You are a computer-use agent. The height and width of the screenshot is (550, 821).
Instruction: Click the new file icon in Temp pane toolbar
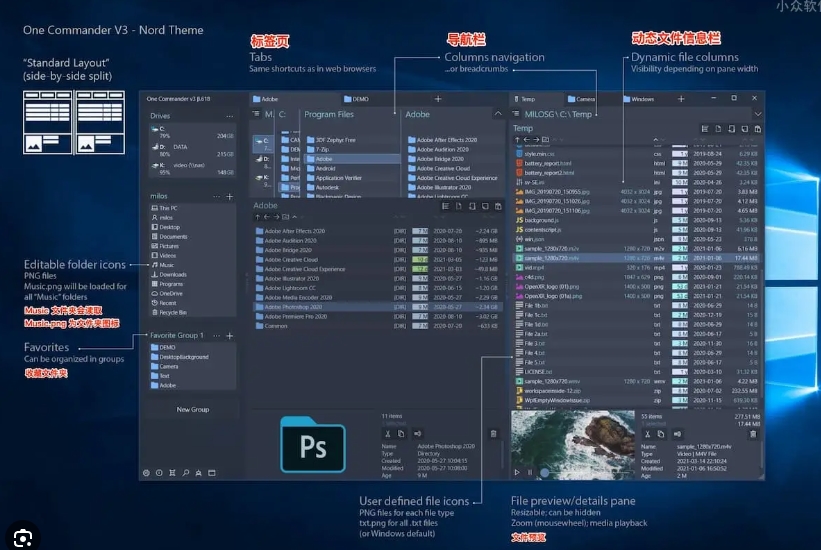pos(718,129)
